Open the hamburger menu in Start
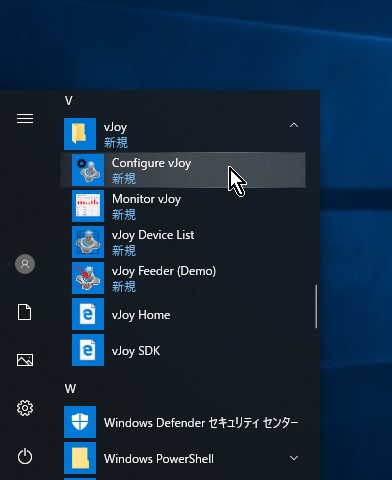 click(25, 118)
